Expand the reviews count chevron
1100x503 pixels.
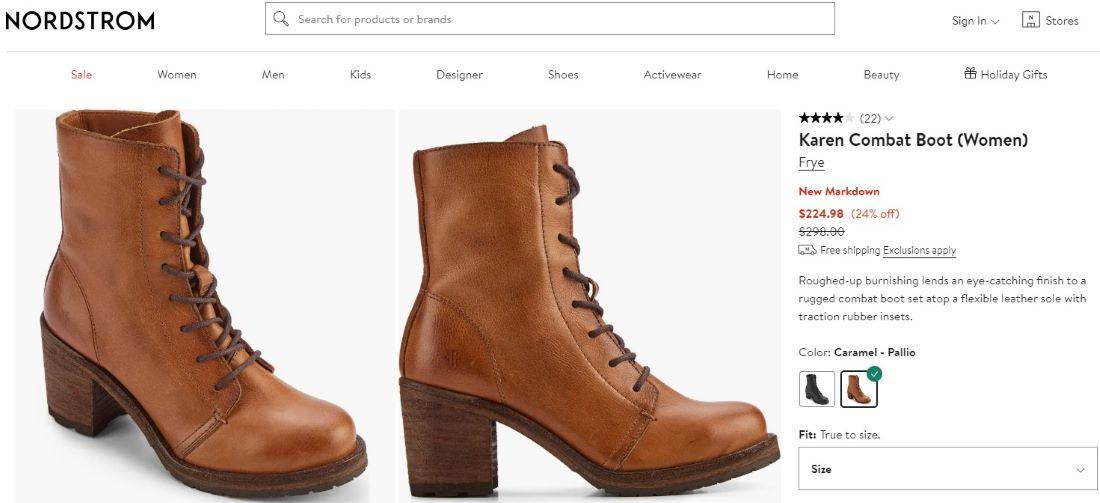(x=889, y=118)
